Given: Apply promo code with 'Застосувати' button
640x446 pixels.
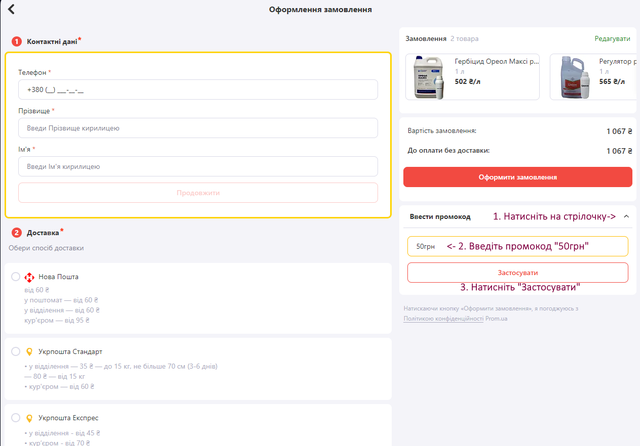Looking at the screenshot, I should click(517, 272).
